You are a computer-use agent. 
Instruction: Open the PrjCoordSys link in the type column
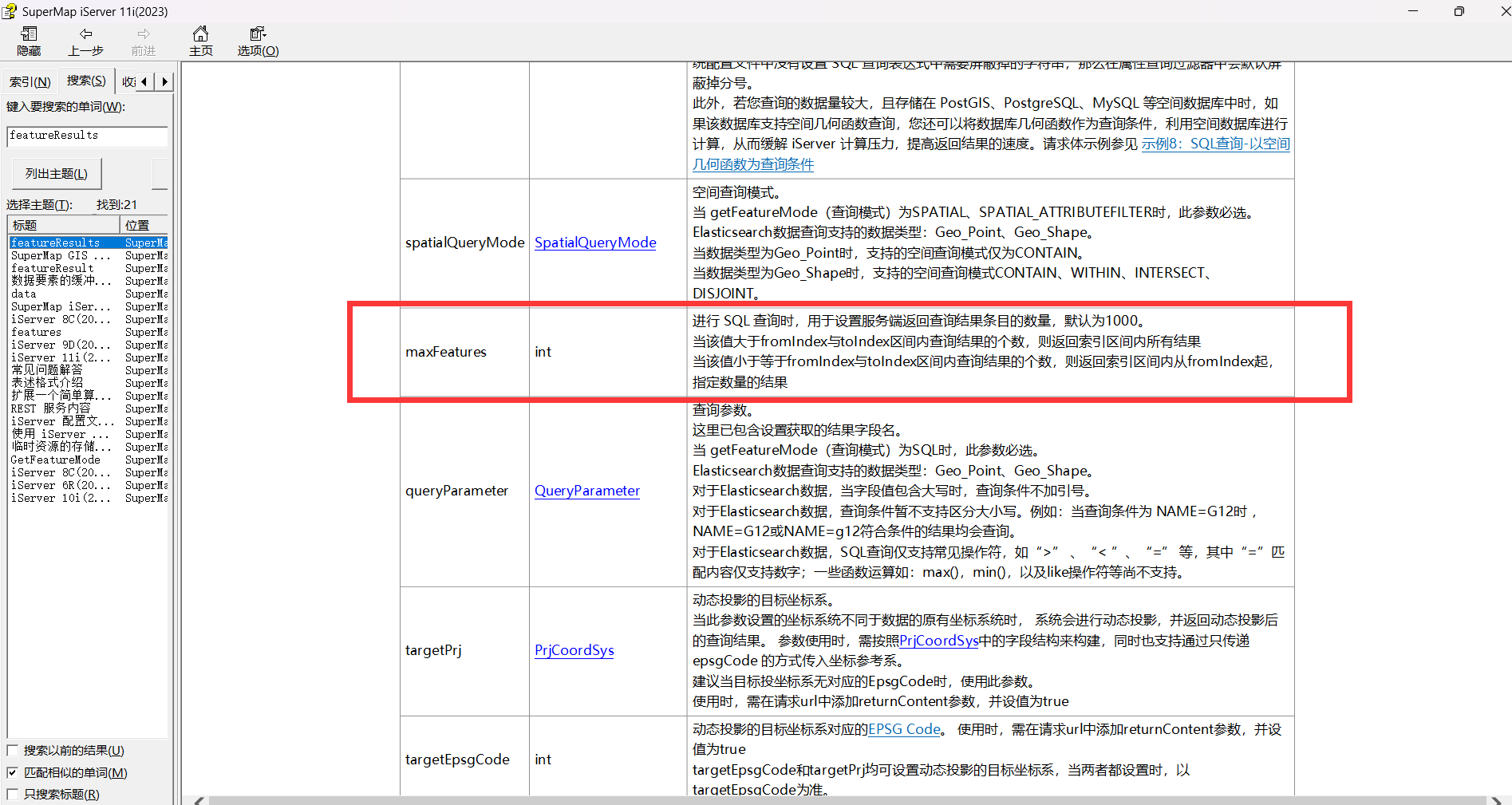(574, 650)
